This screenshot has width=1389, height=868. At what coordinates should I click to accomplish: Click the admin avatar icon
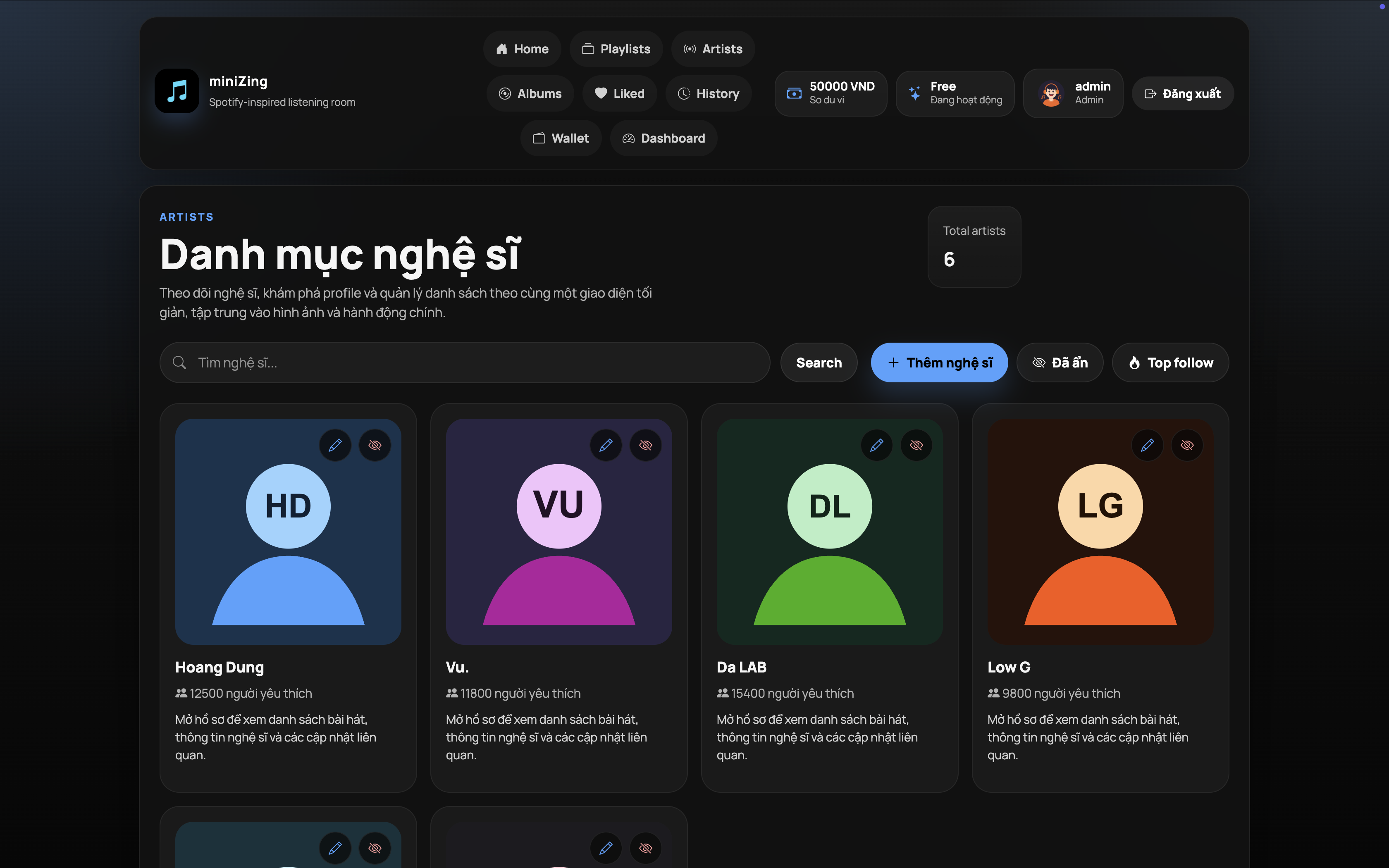click(1051, 93)
